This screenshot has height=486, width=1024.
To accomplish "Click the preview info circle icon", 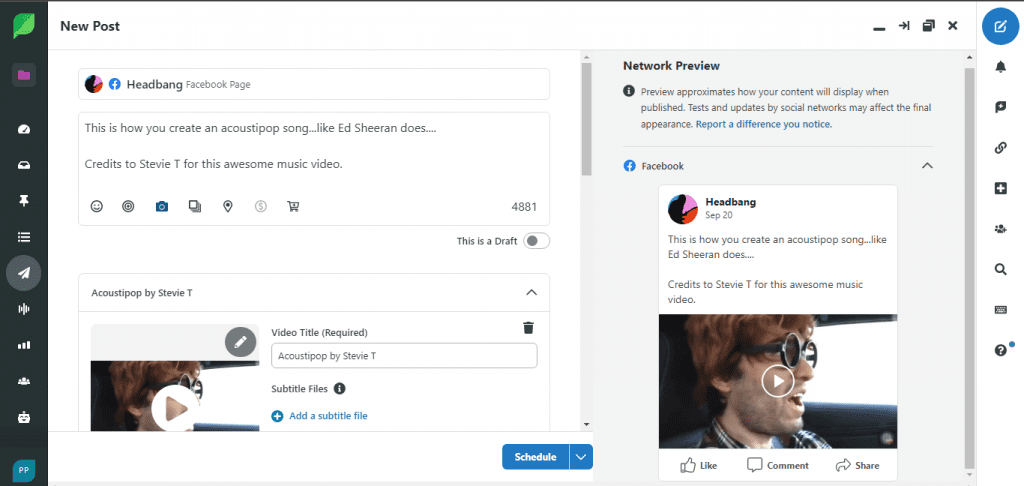I will [628, 90].
